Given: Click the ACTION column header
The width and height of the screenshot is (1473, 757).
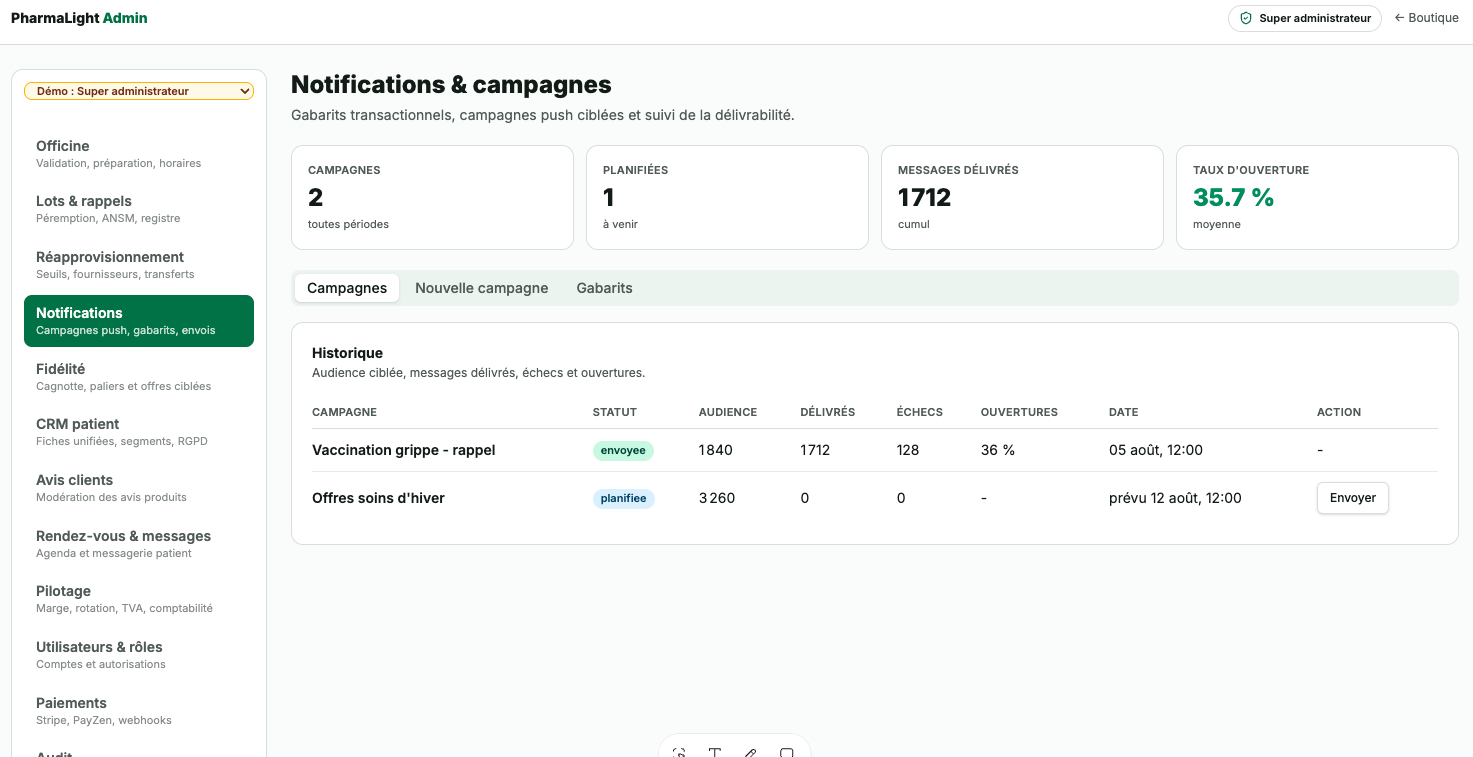Looking at the screenshot, I should coord(1339,412).
